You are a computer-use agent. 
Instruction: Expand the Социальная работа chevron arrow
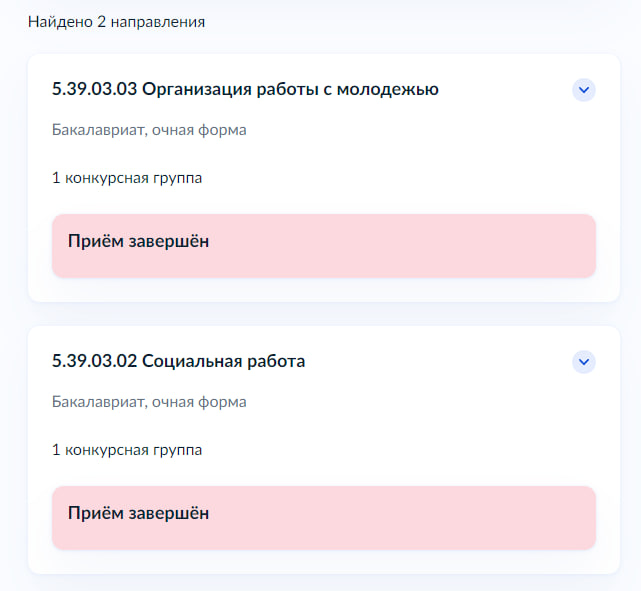pyautogui.click(x=584, y=362)
